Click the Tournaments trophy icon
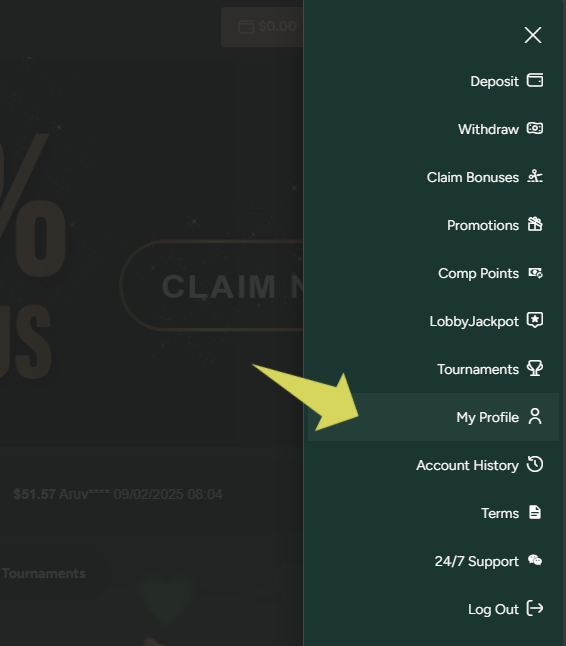 [x=535, y=368]
